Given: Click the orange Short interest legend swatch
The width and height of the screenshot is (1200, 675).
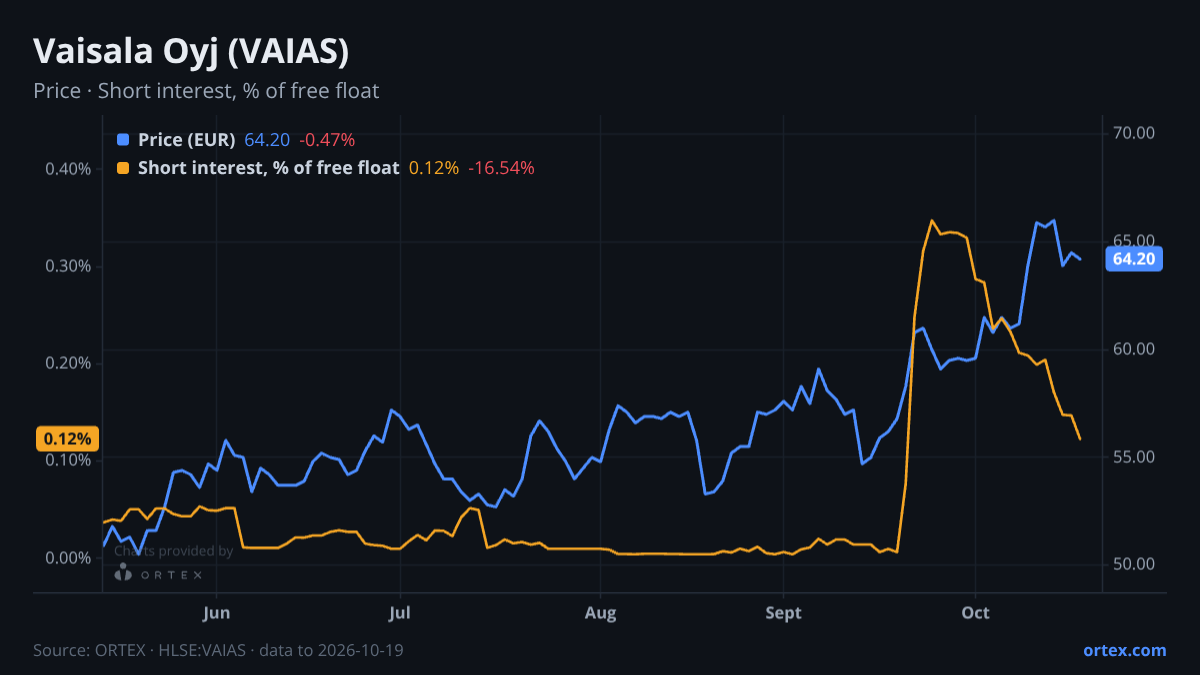Looking at the screenshot, I should [123, 168].
